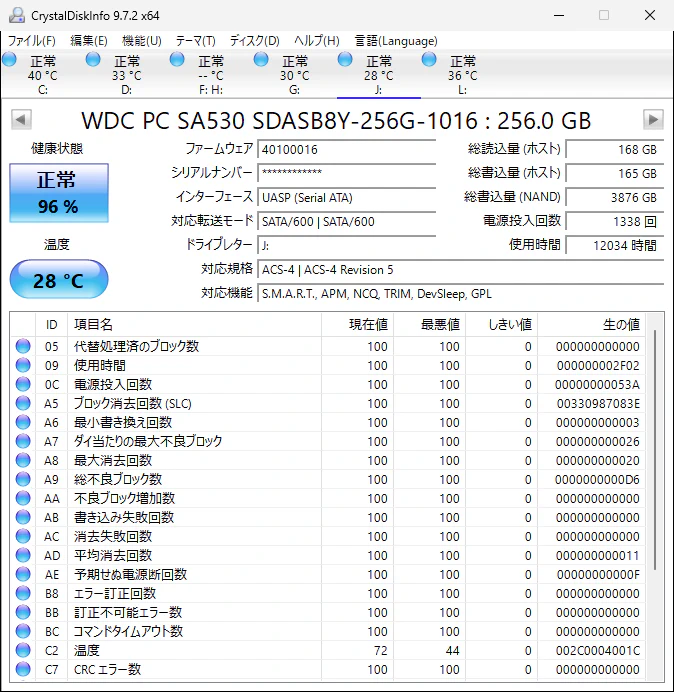Click the status orb of drive L:
Viewport: 674px width, 692px height.
pos(429,59)
